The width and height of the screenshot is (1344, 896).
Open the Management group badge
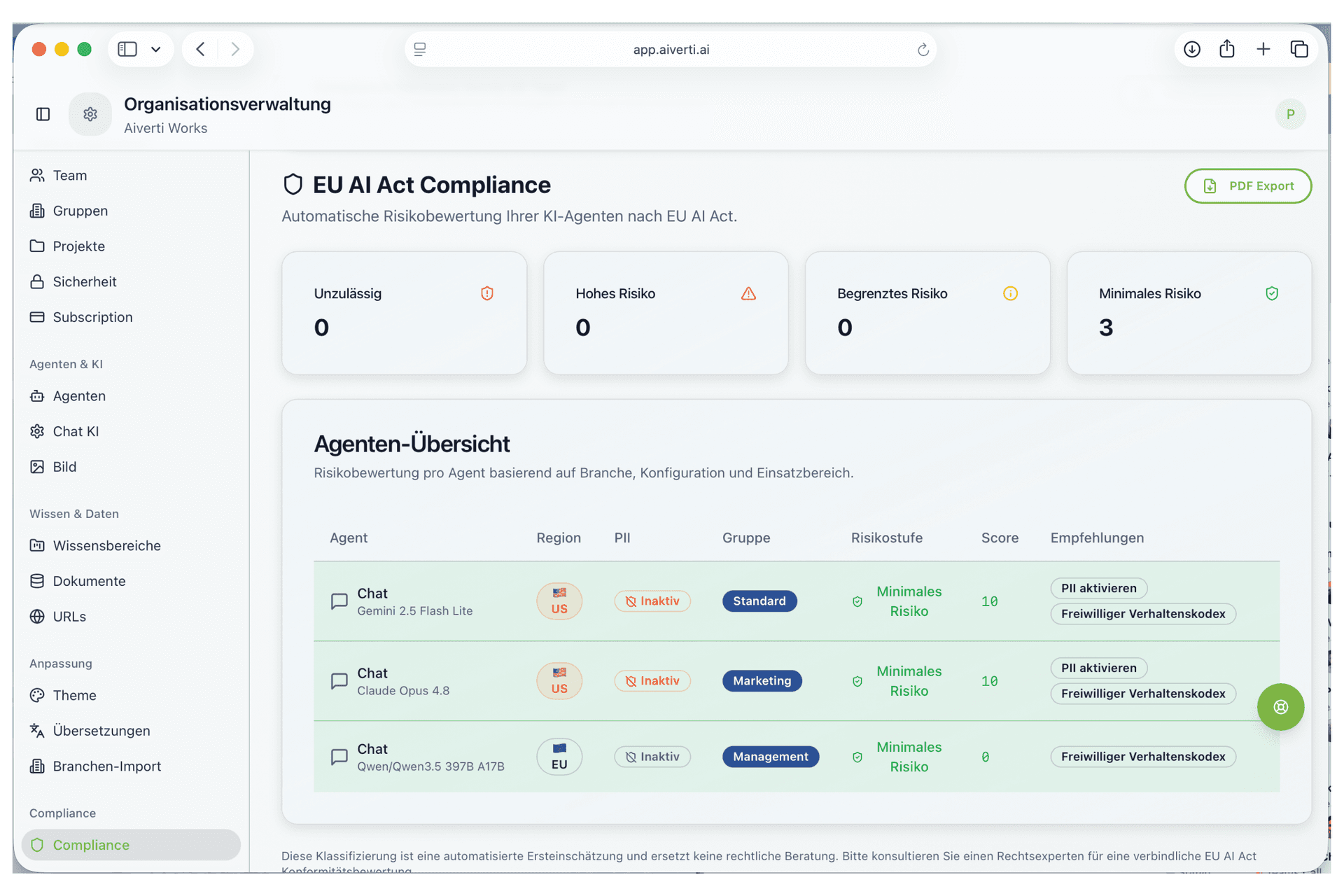(771, 757)
